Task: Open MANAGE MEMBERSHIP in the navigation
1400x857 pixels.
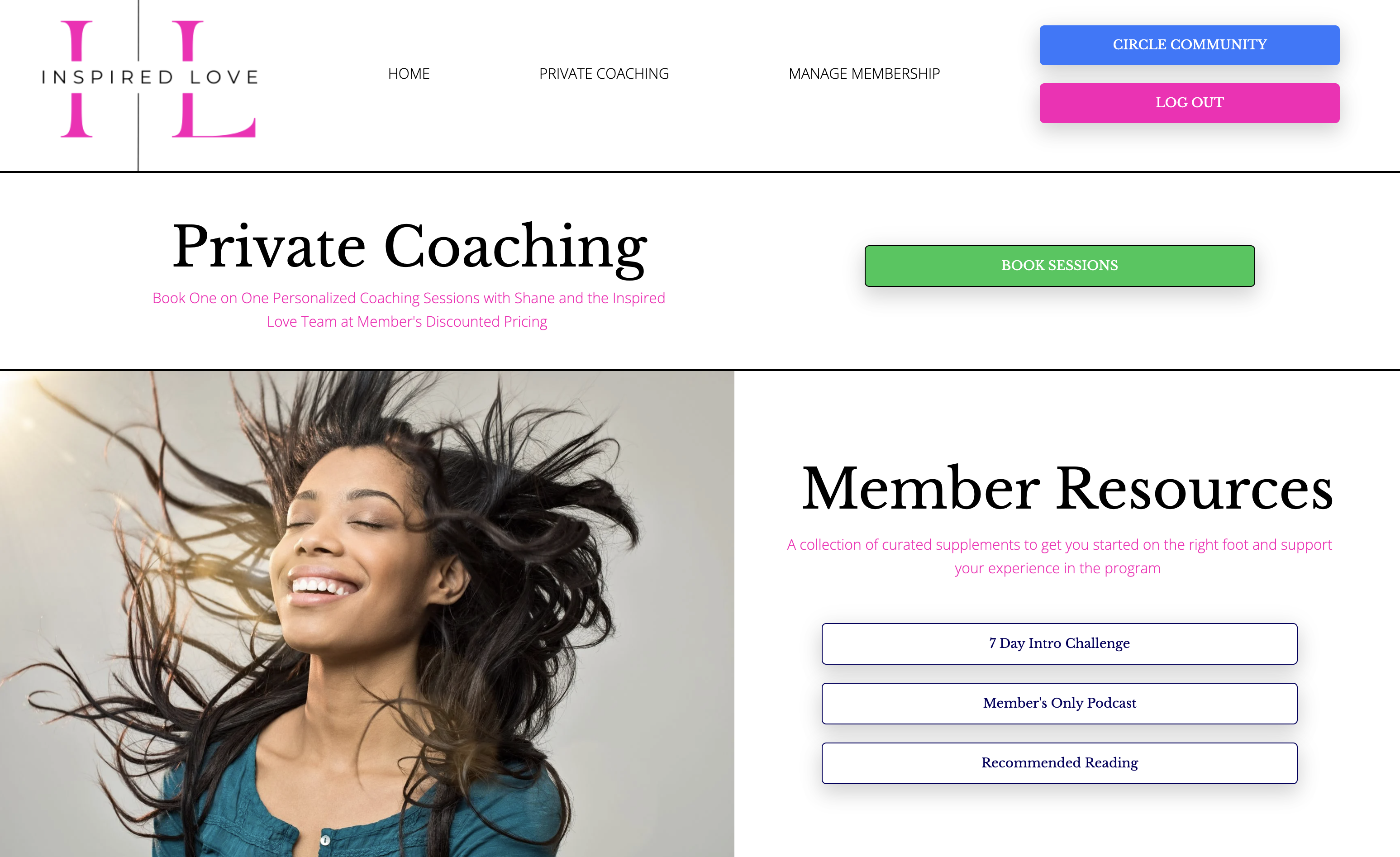Action: (864, 74)
